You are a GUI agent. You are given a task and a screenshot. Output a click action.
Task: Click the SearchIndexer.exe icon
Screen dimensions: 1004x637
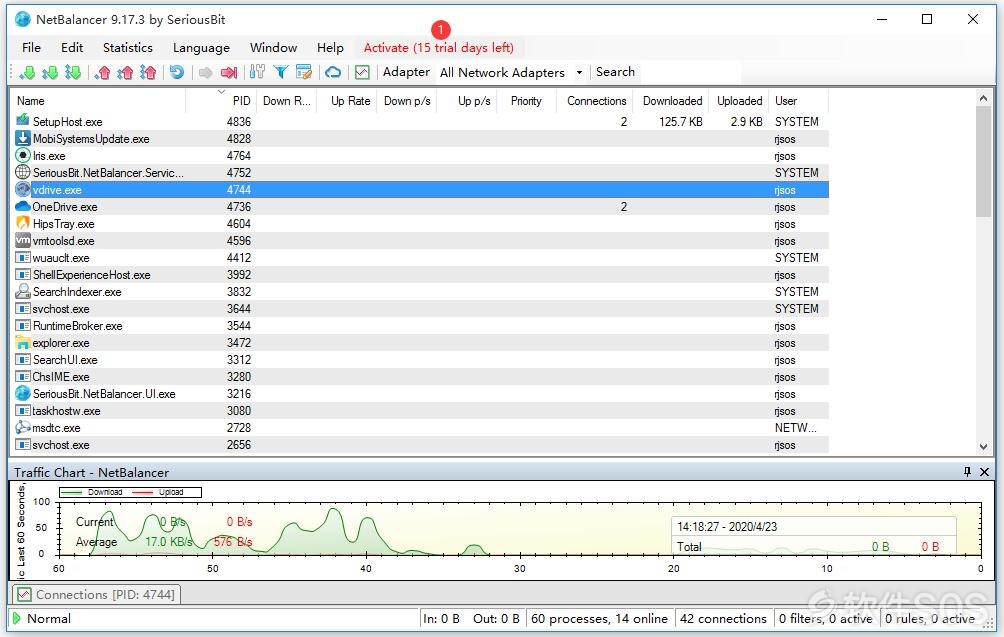(23, 291)
